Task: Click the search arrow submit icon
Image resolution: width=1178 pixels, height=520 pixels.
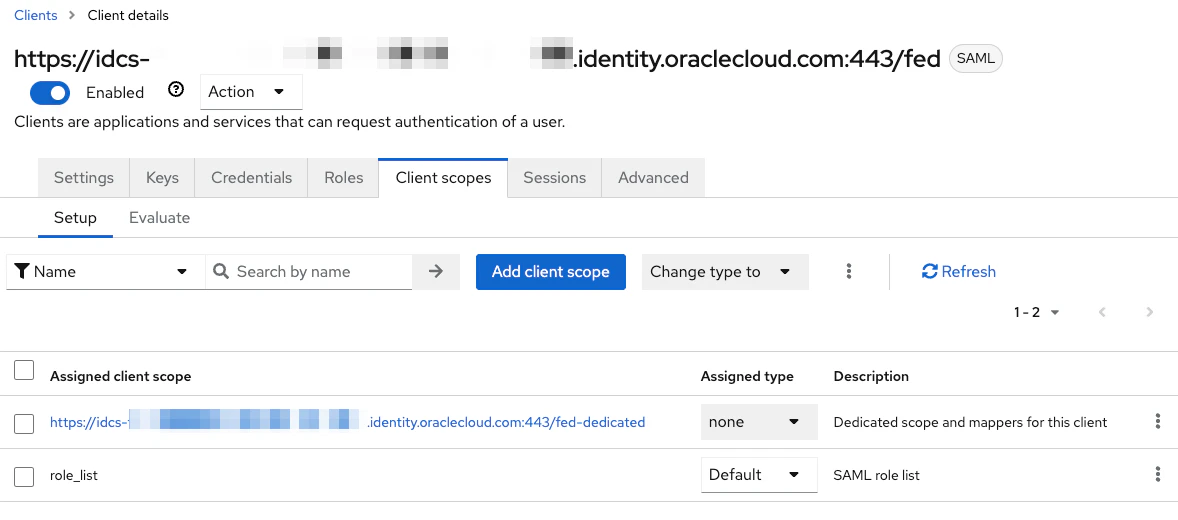Action: point(436,271)
